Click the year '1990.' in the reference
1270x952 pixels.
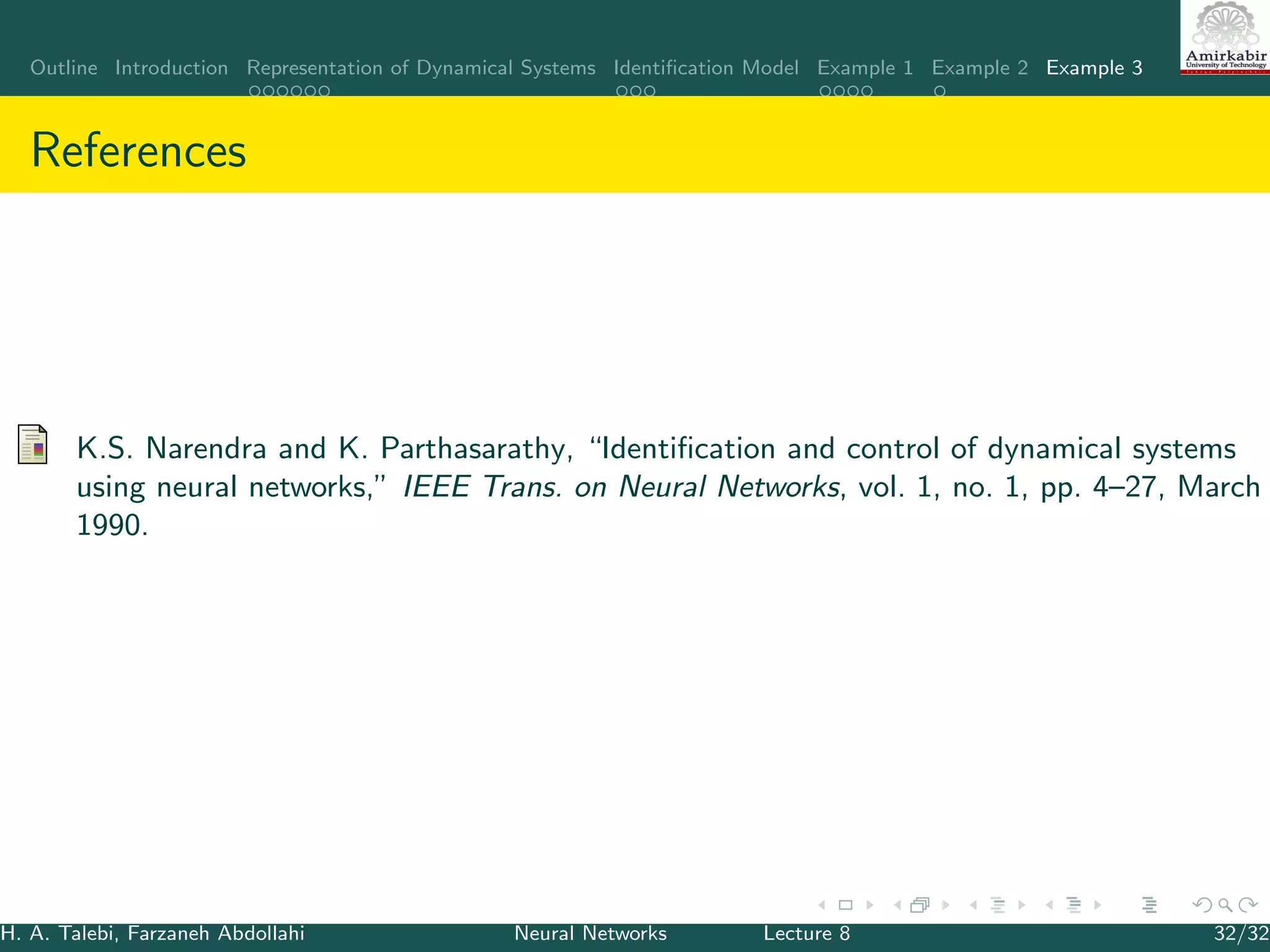point(112,525)
